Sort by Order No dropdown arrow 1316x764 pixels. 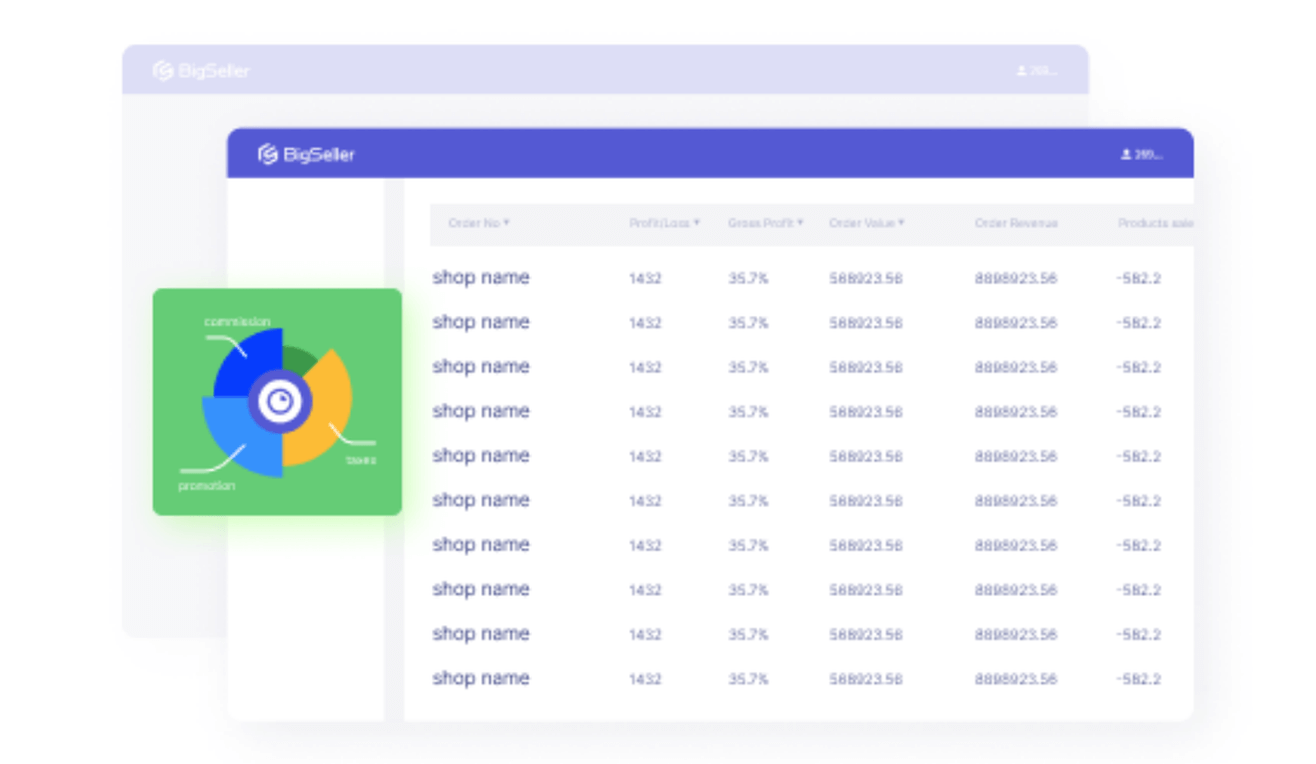click(506, 222)
